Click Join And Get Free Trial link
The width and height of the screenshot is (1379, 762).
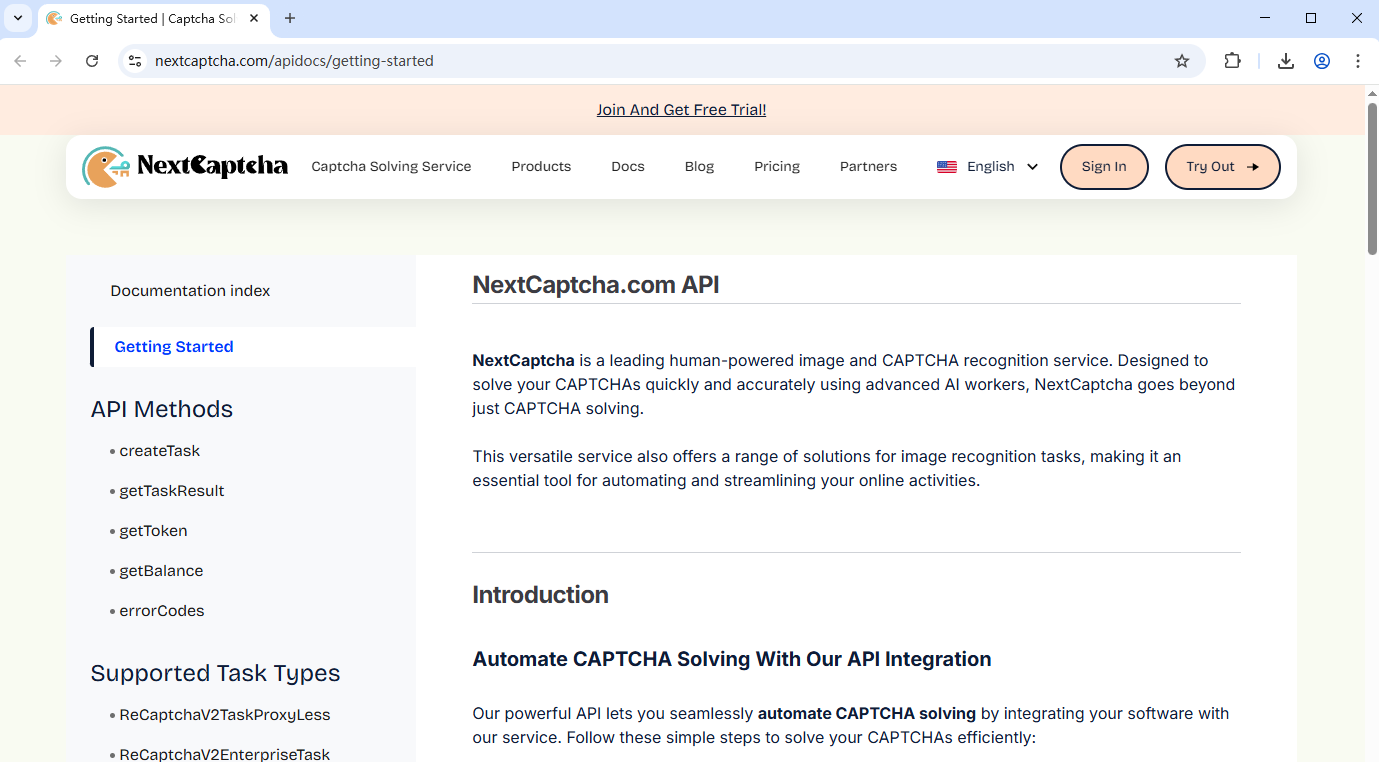[681, 110]
